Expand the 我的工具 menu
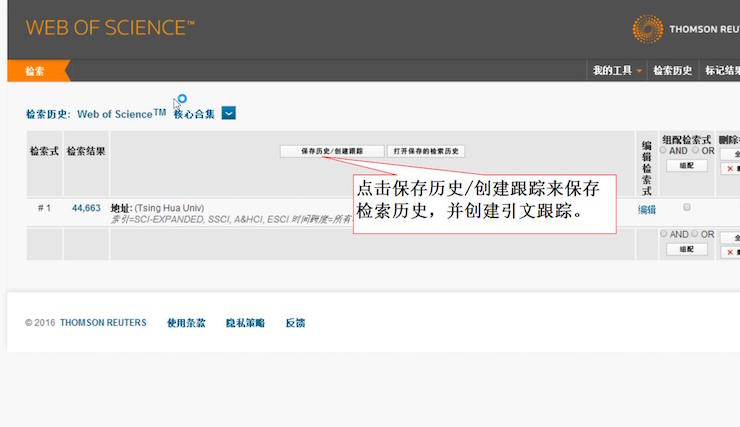The width and height of the screenshot is (740, 427). click(x=617, y=71)
